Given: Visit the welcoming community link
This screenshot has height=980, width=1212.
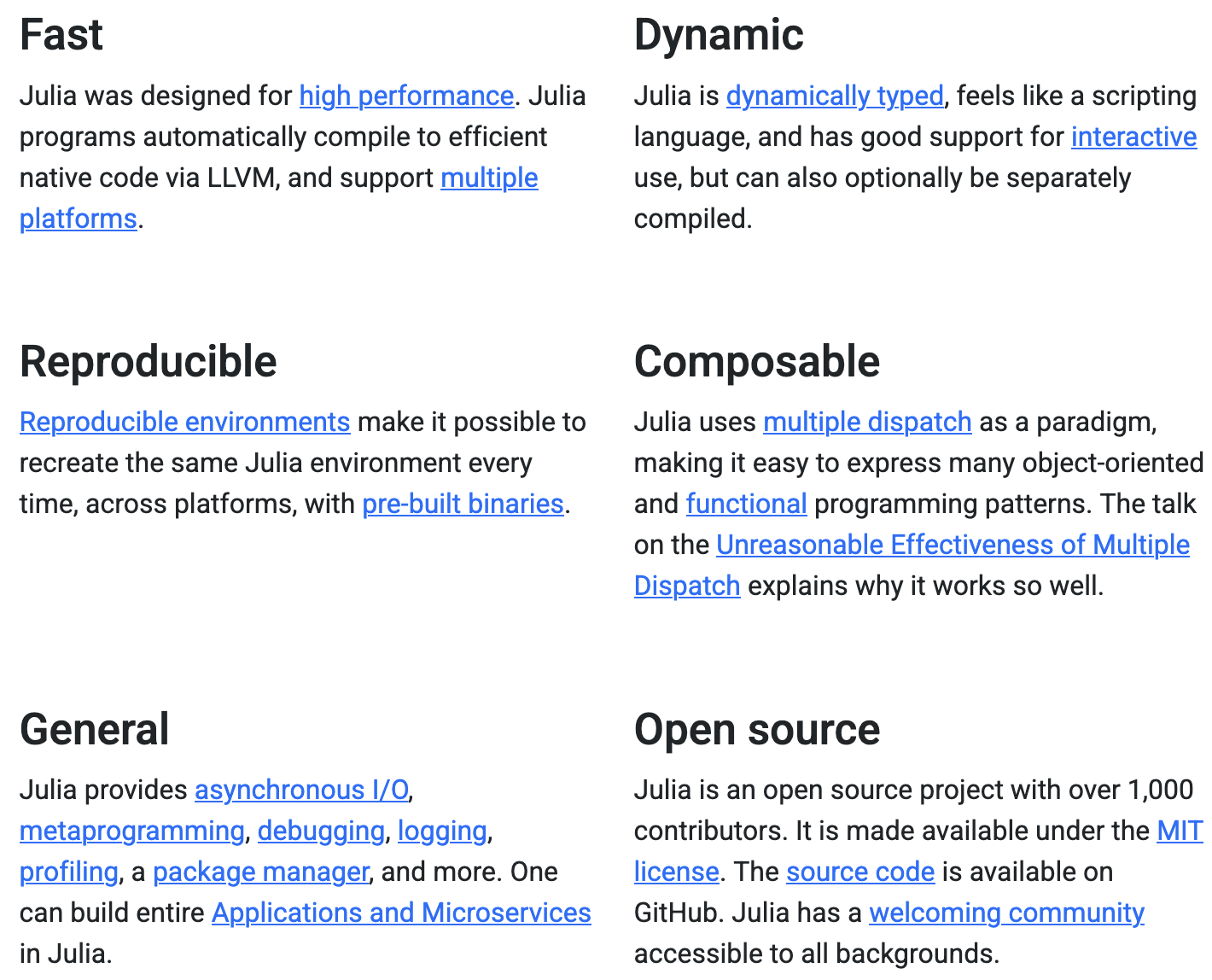Looking at the screenshot, I should tap(1006, 913).
